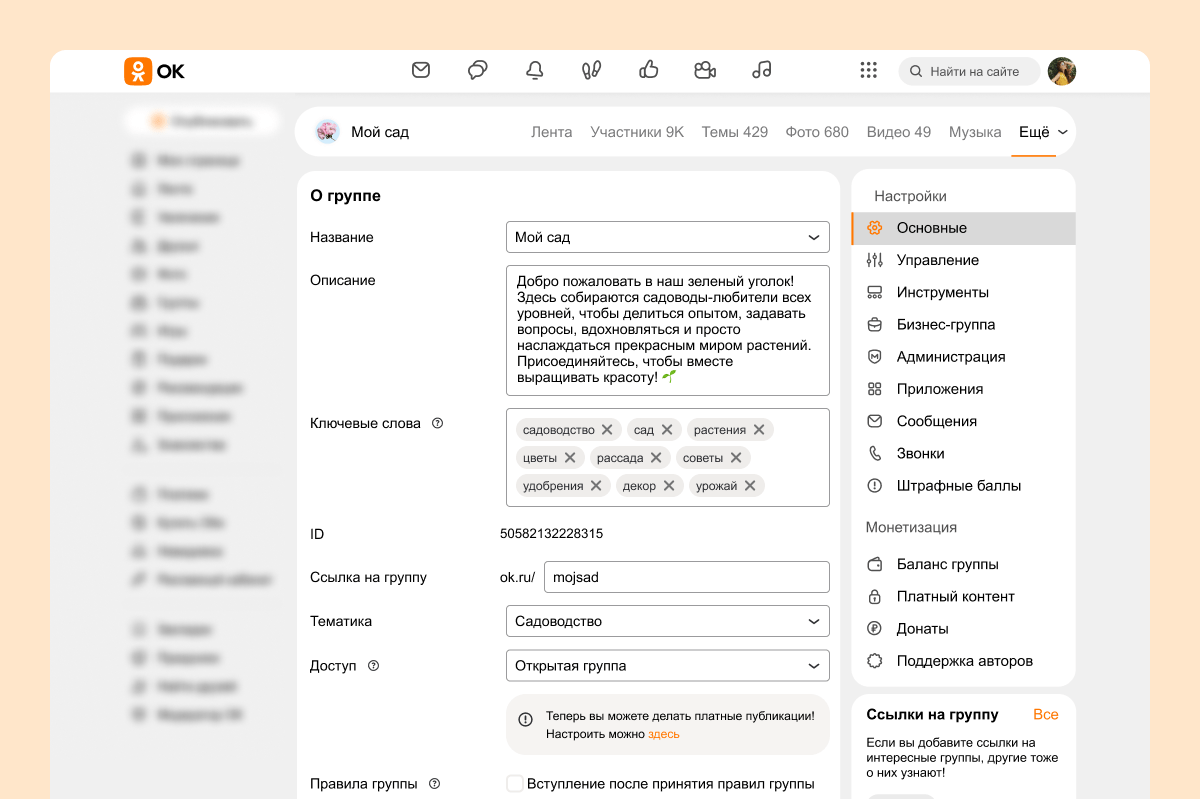The image size is (1200, 799).
Task: Open the apps grid dots icon
Action: 869,70
